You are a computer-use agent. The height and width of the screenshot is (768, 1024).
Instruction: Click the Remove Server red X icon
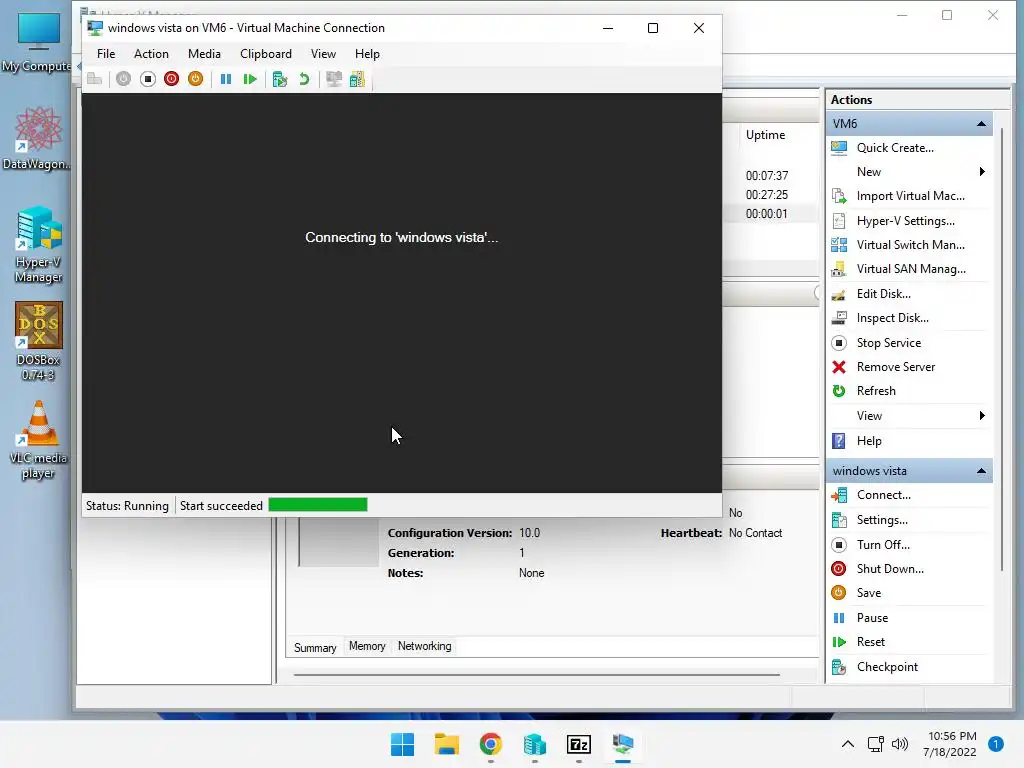839,367
